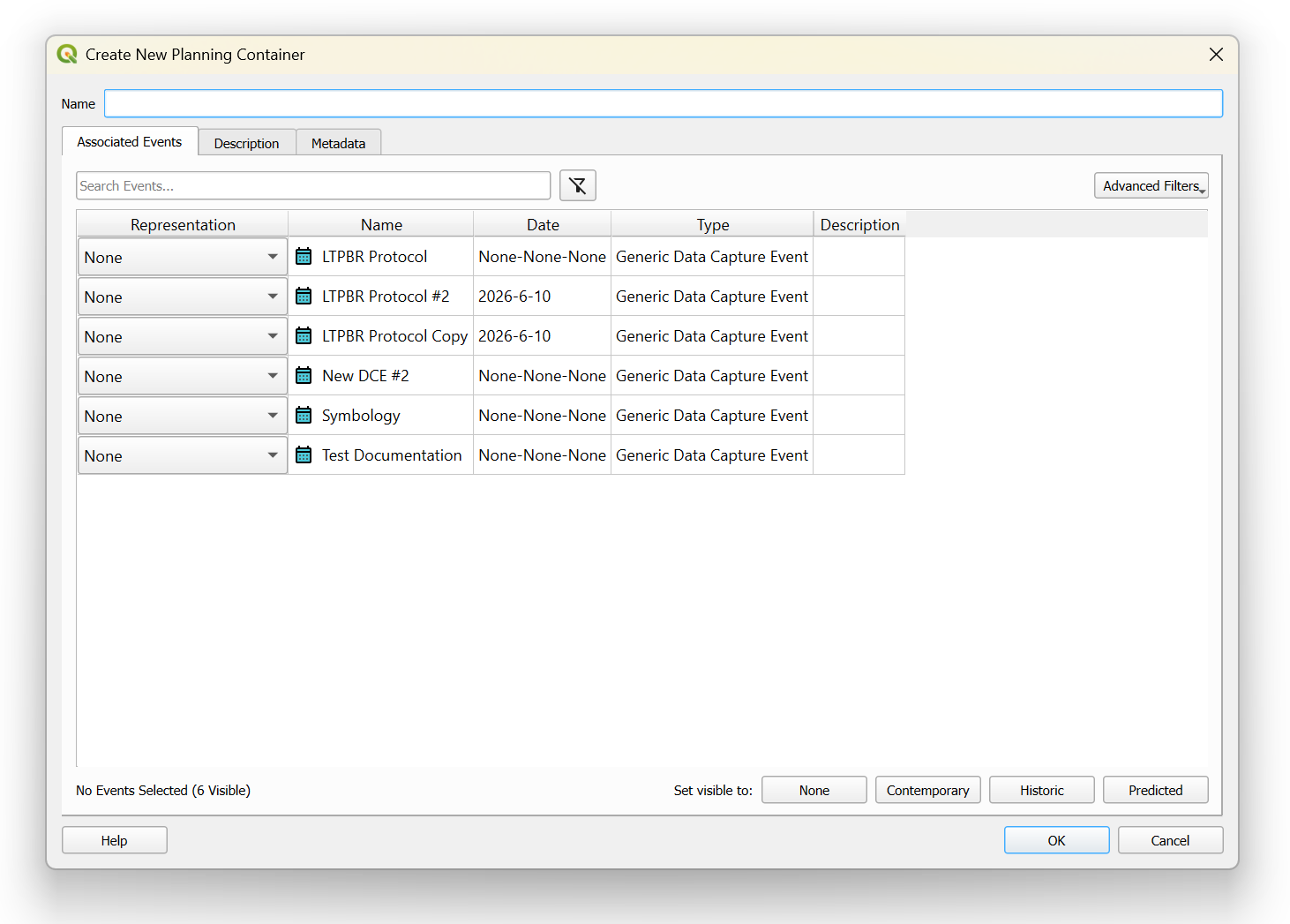1290x924 pixels.
Task: Open Representation dropdown for Test Documentation
Action: [x=183, y=455]
